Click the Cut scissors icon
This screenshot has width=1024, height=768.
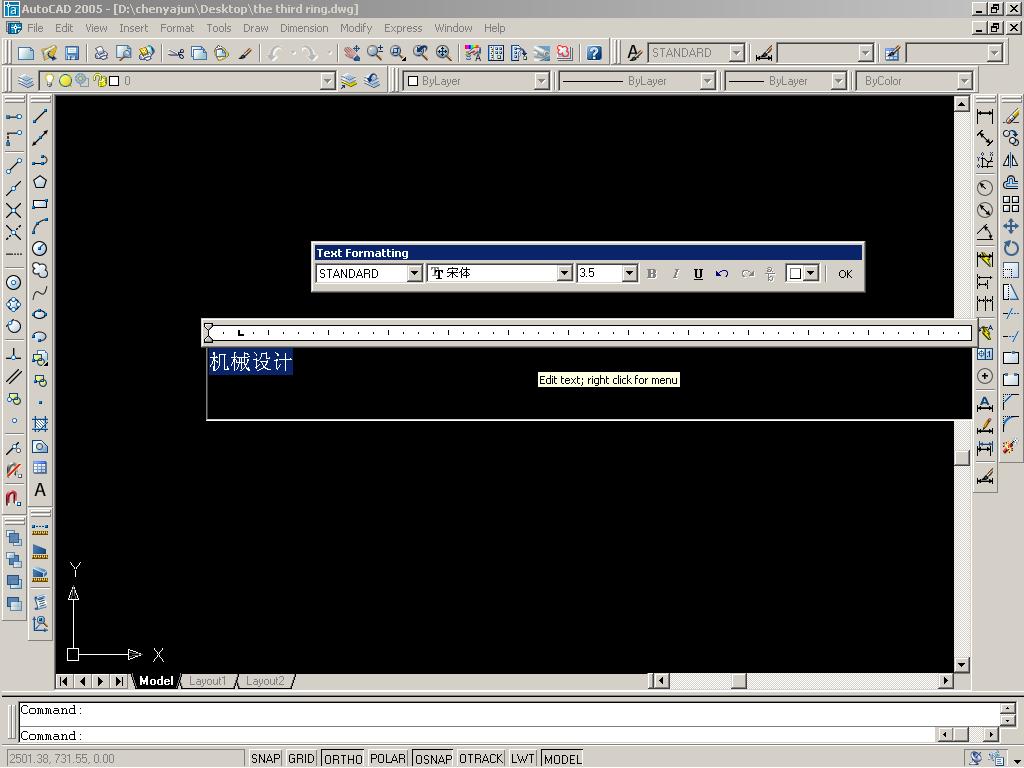pos(176,53)
